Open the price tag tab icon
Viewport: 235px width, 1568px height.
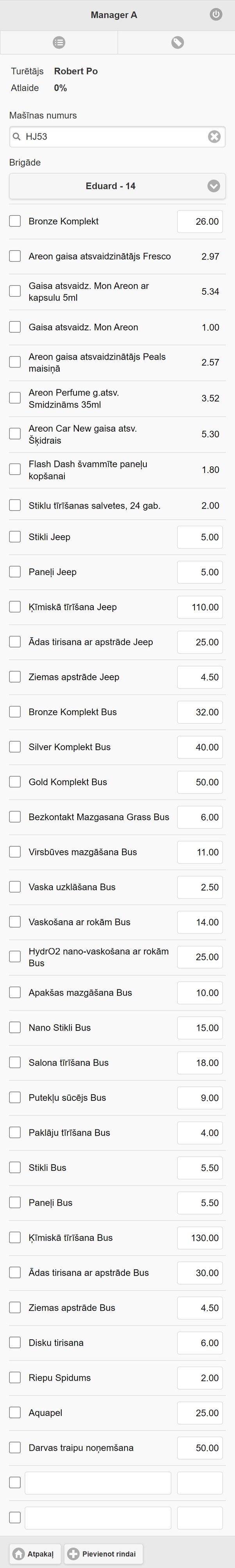177,42
